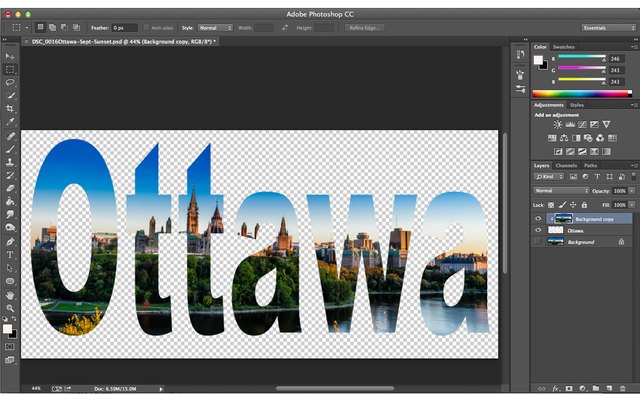Hide the Ottawa text layer
The width and height of the screenshot is (640, 394).
coord(538,230)
